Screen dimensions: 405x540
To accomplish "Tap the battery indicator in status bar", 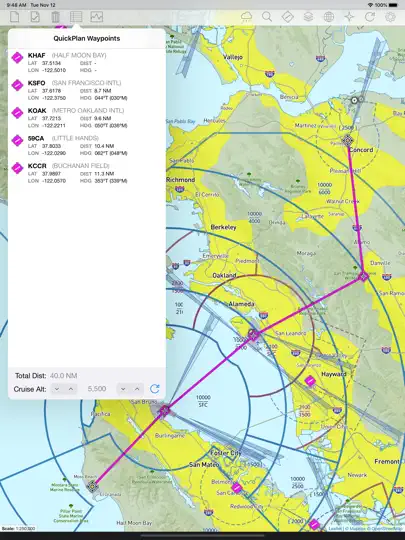I will tap(393, 5).
